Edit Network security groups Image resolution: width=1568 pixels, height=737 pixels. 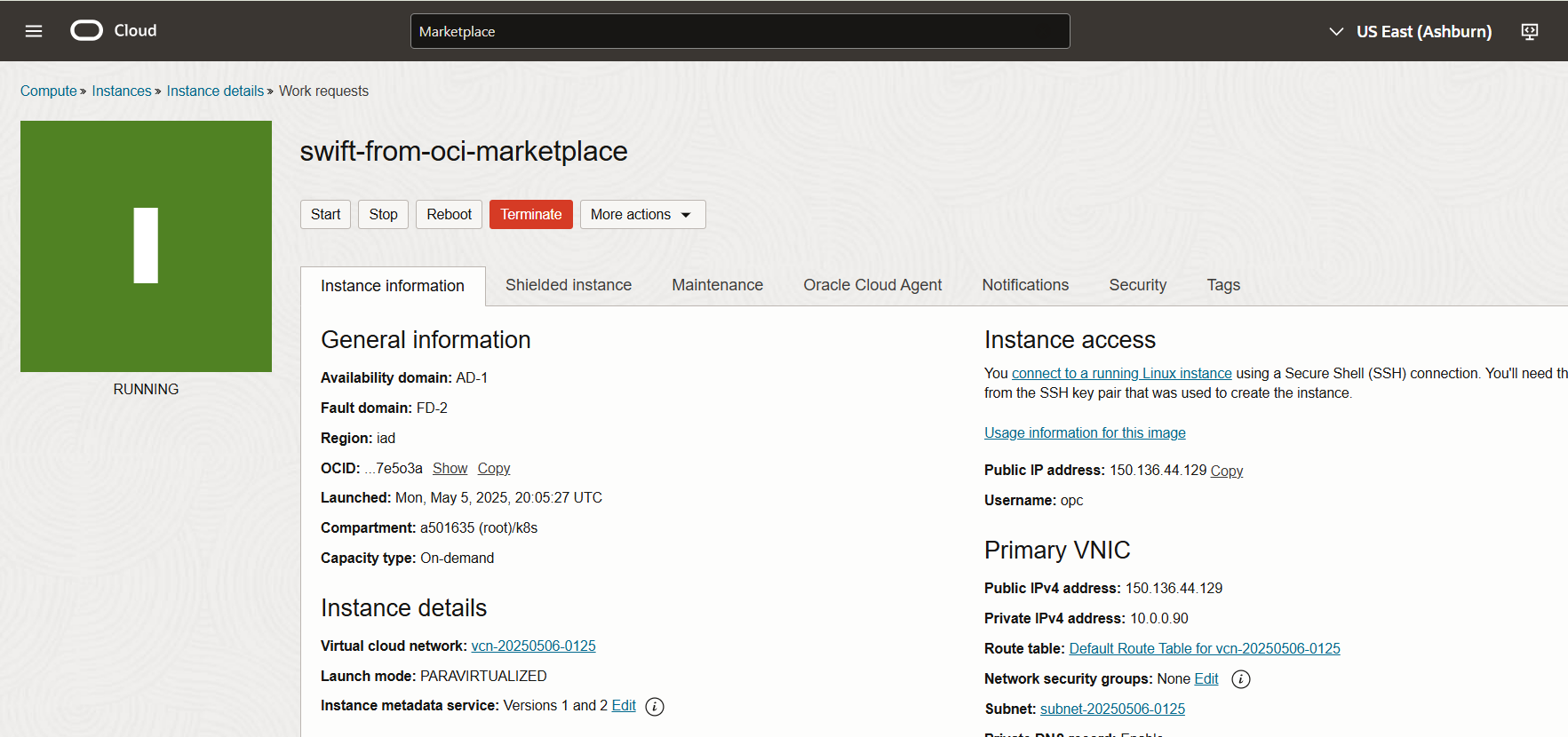1206,678
